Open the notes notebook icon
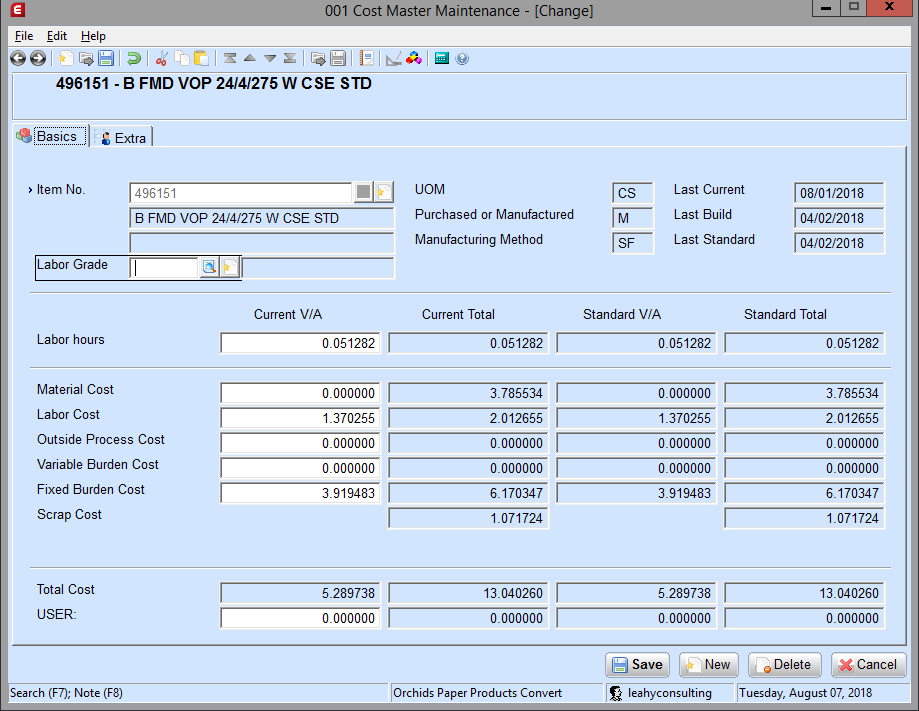This screenshot has height=711, width=919. pyautogui.click(x=367, y=58)
